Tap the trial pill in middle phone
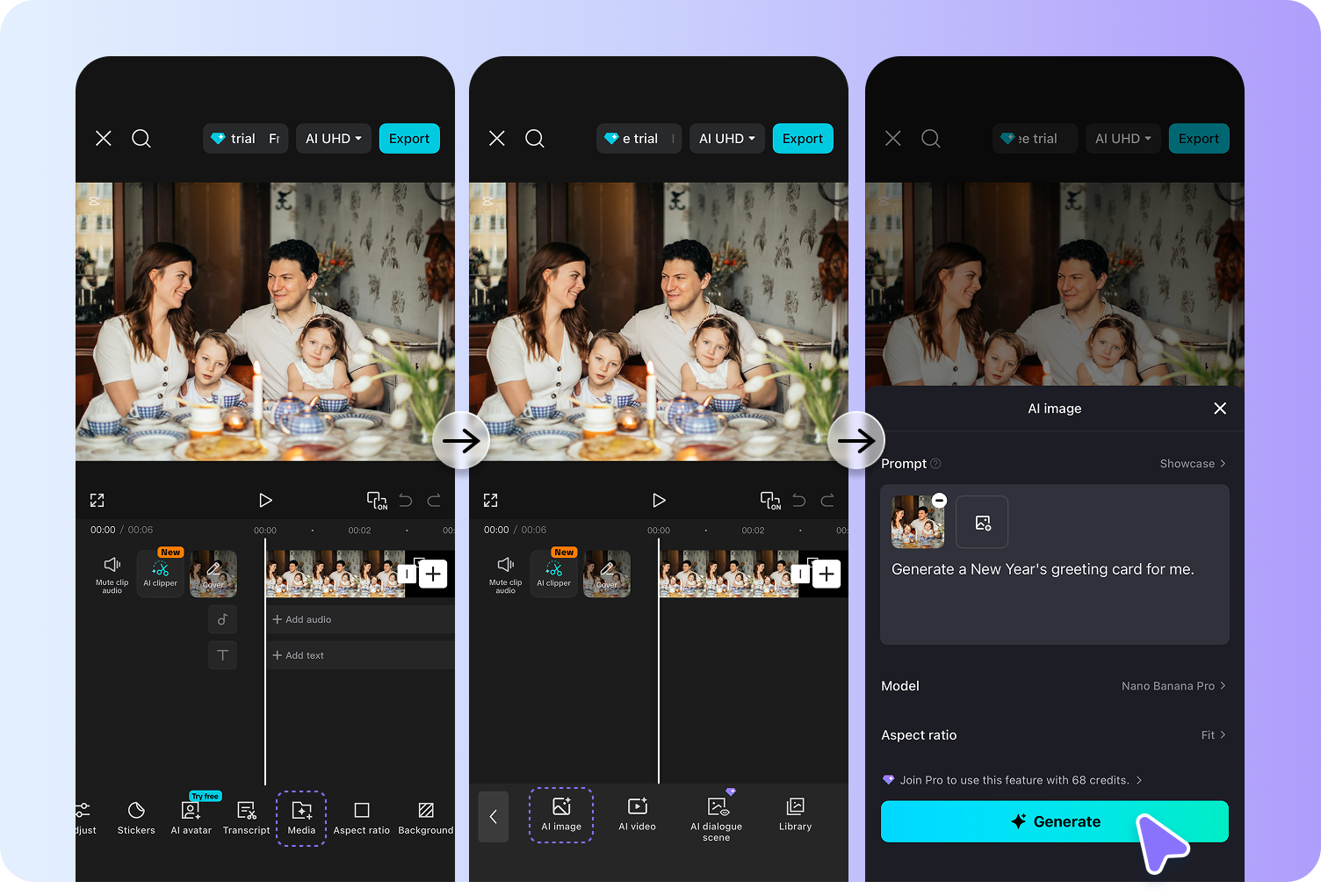 click(x=639, y=139)
